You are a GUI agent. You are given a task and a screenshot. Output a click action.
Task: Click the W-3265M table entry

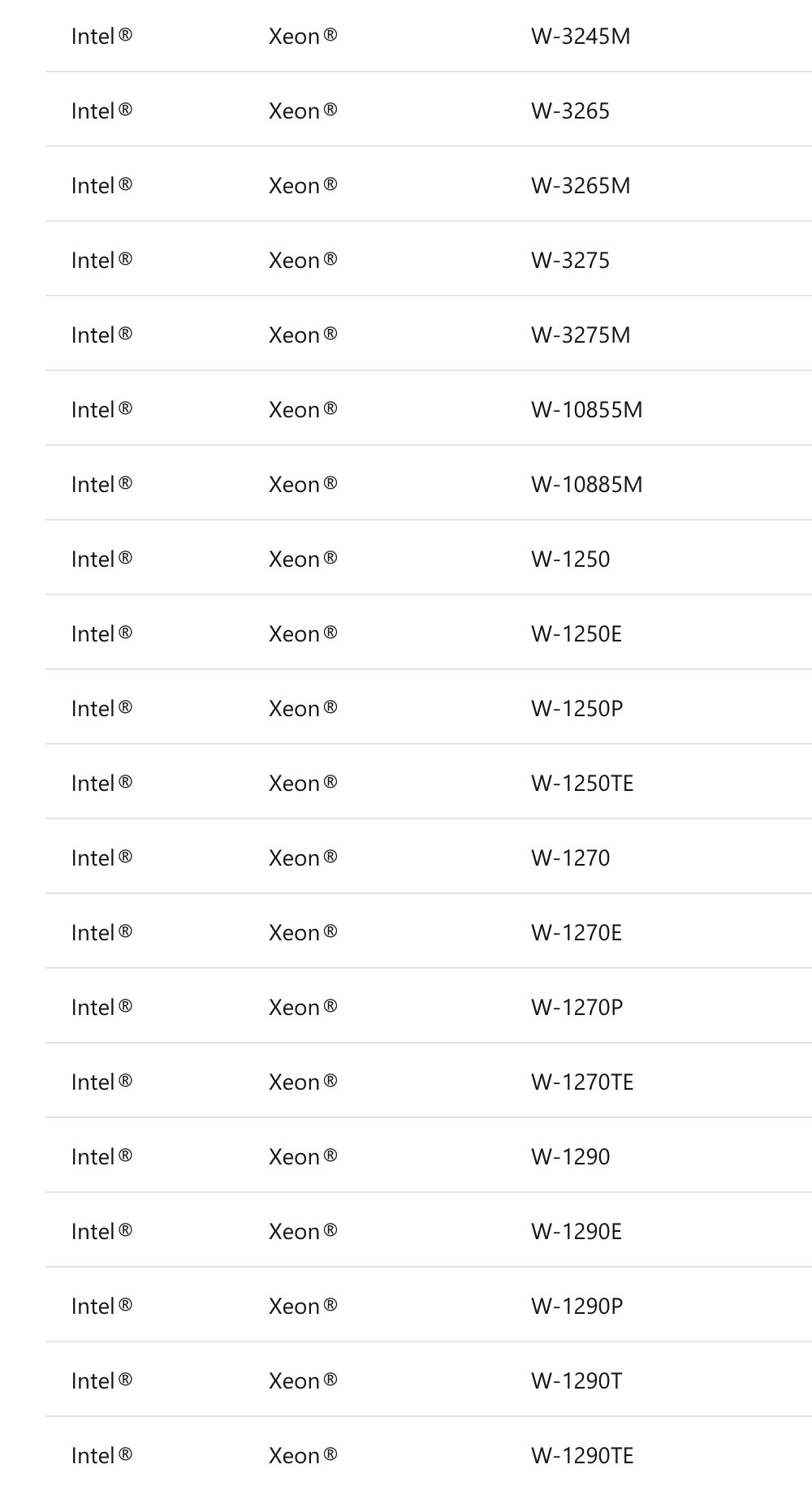click(581, 186)
